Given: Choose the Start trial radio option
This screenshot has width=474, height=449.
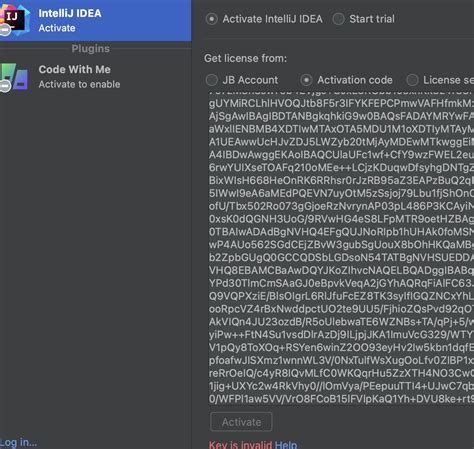Looking at the screenshot, I should [x=338, y=19].
